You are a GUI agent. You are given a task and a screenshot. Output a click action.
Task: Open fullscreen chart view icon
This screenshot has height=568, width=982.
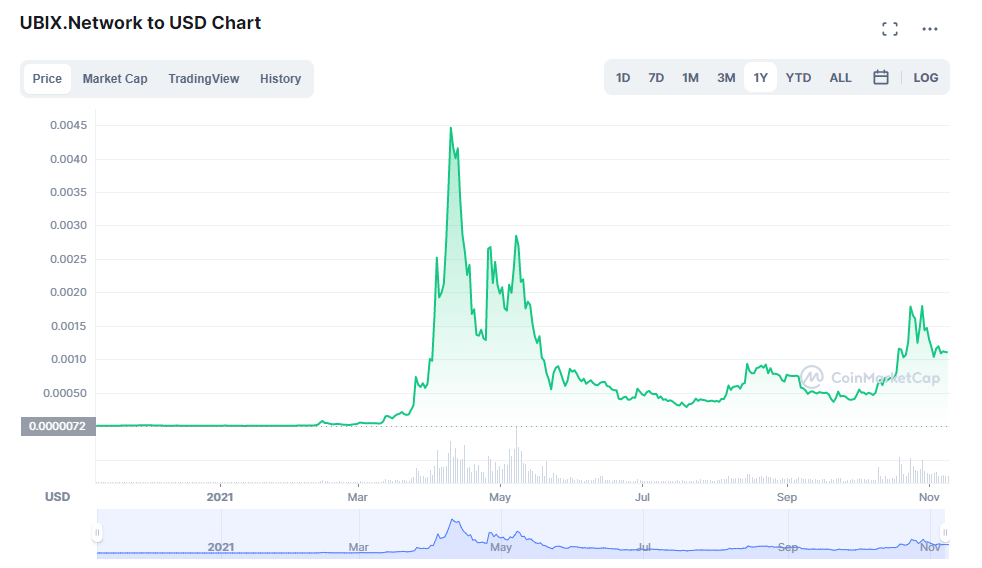click(890, 29)
